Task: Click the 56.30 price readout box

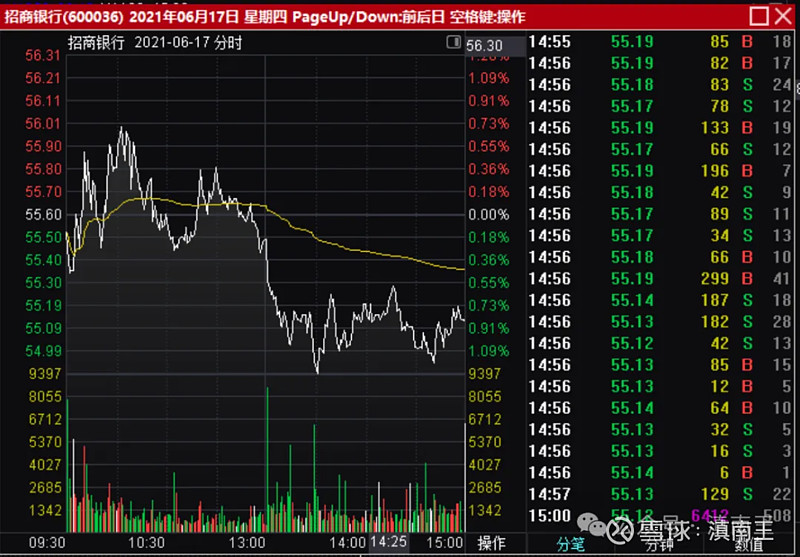Action: point(495,46)
